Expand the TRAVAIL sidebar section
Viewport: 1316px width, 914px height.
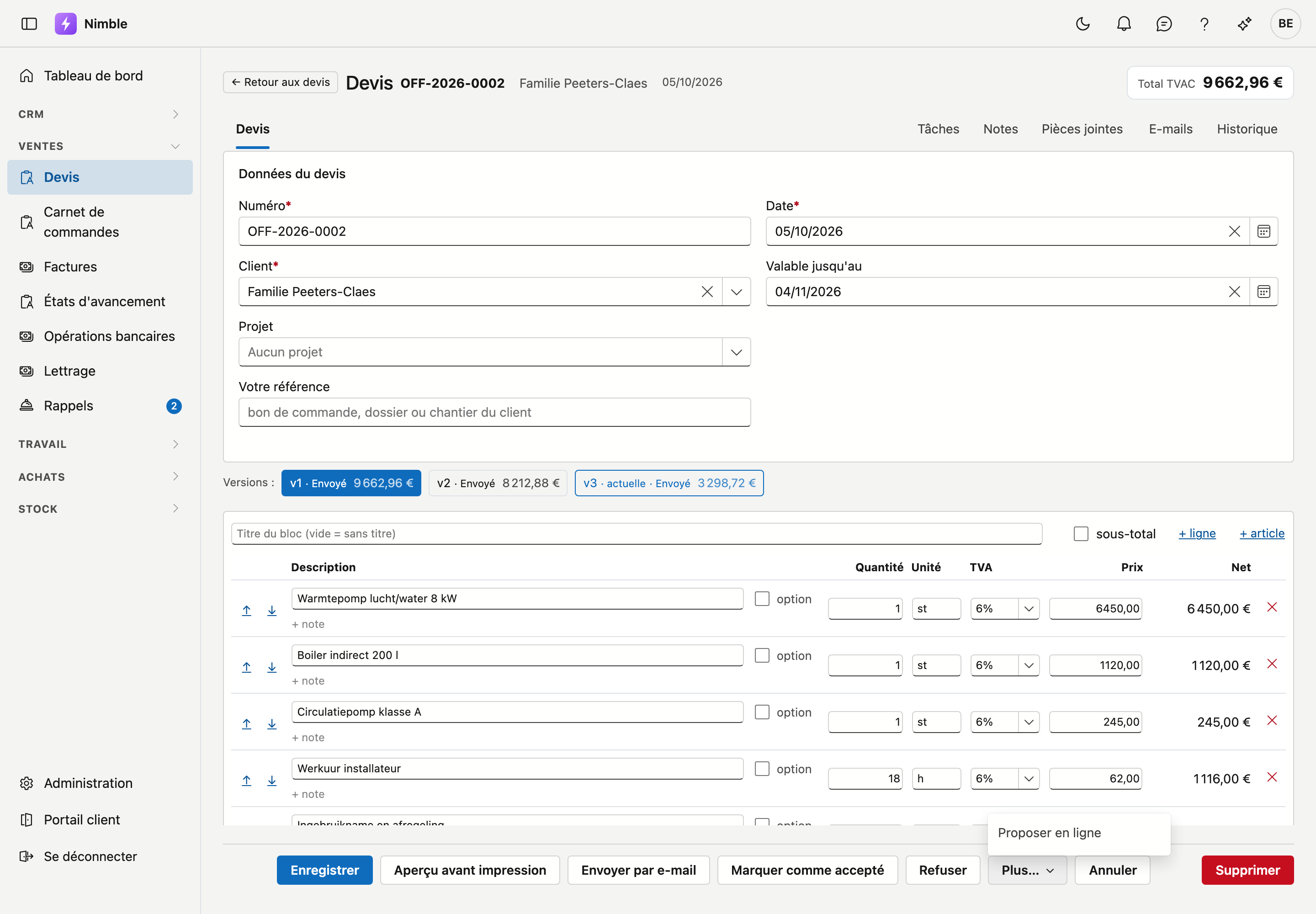[100, 444]
